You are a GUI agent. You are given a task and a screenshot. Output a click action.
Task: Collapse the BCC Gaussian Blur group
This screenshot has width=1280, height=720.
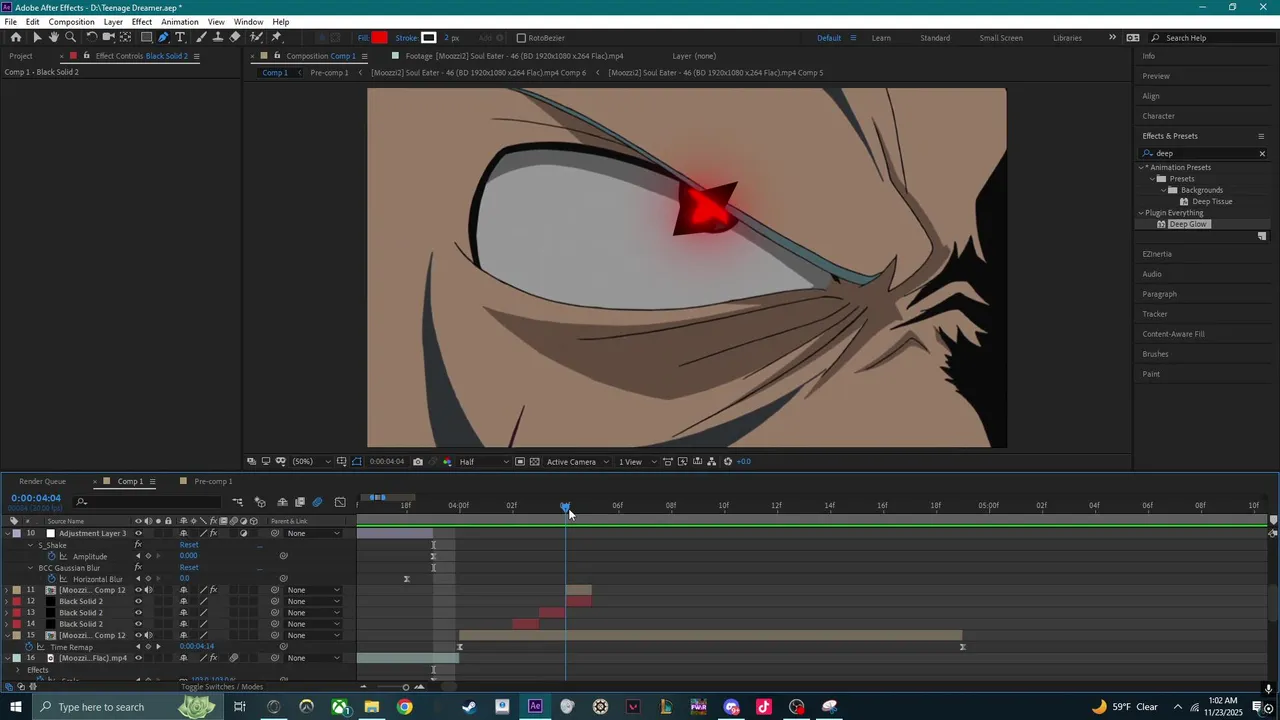point(30,568)
